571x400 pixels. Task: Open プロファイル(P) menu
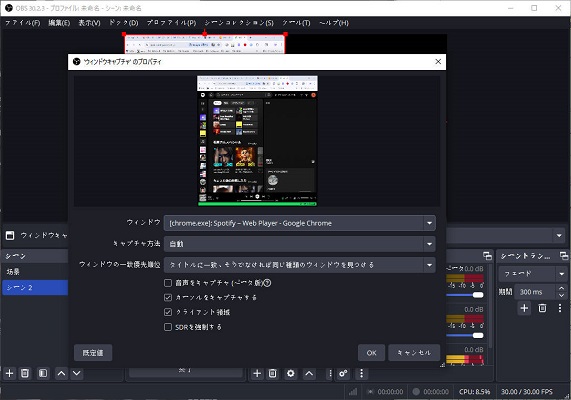[x=171, y=23]
